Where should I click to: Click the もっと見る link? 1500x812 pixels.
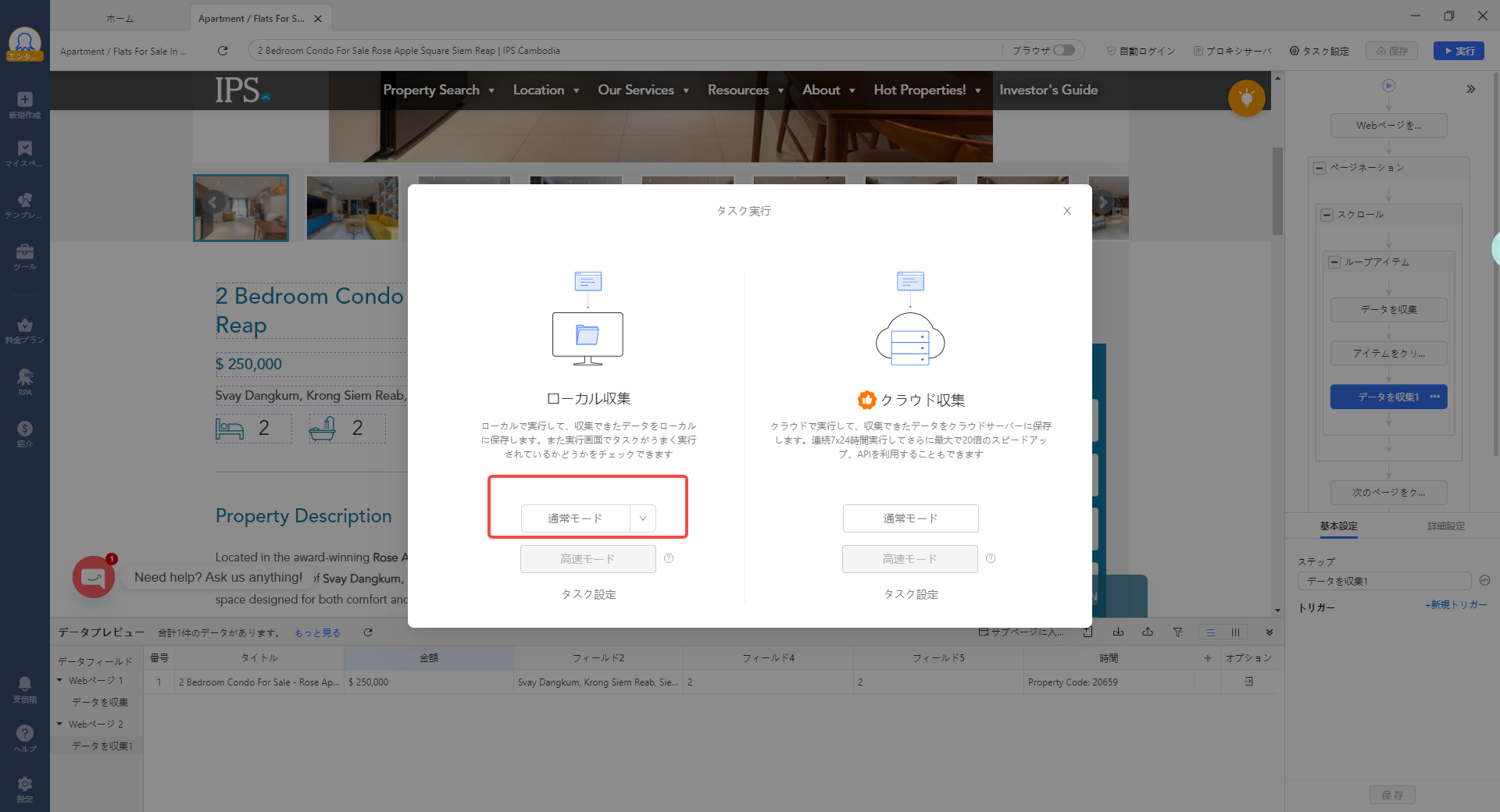317,633
